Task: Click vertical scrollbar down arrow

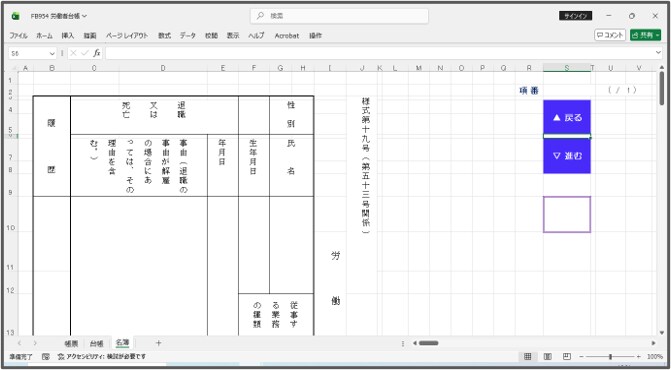Action: click(x=662, y=332)
